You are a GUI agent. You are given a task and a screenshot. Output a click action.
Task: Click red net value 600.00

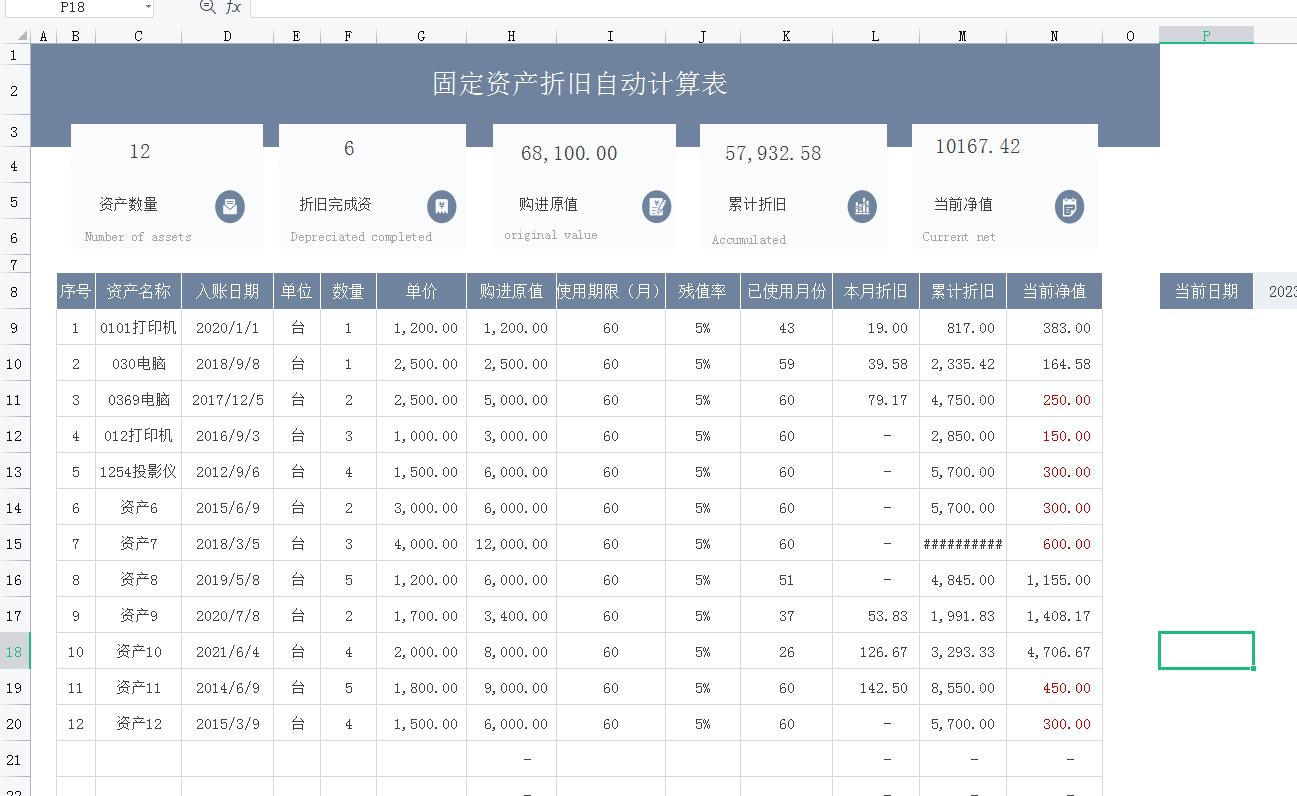[x=1054, y=544]
